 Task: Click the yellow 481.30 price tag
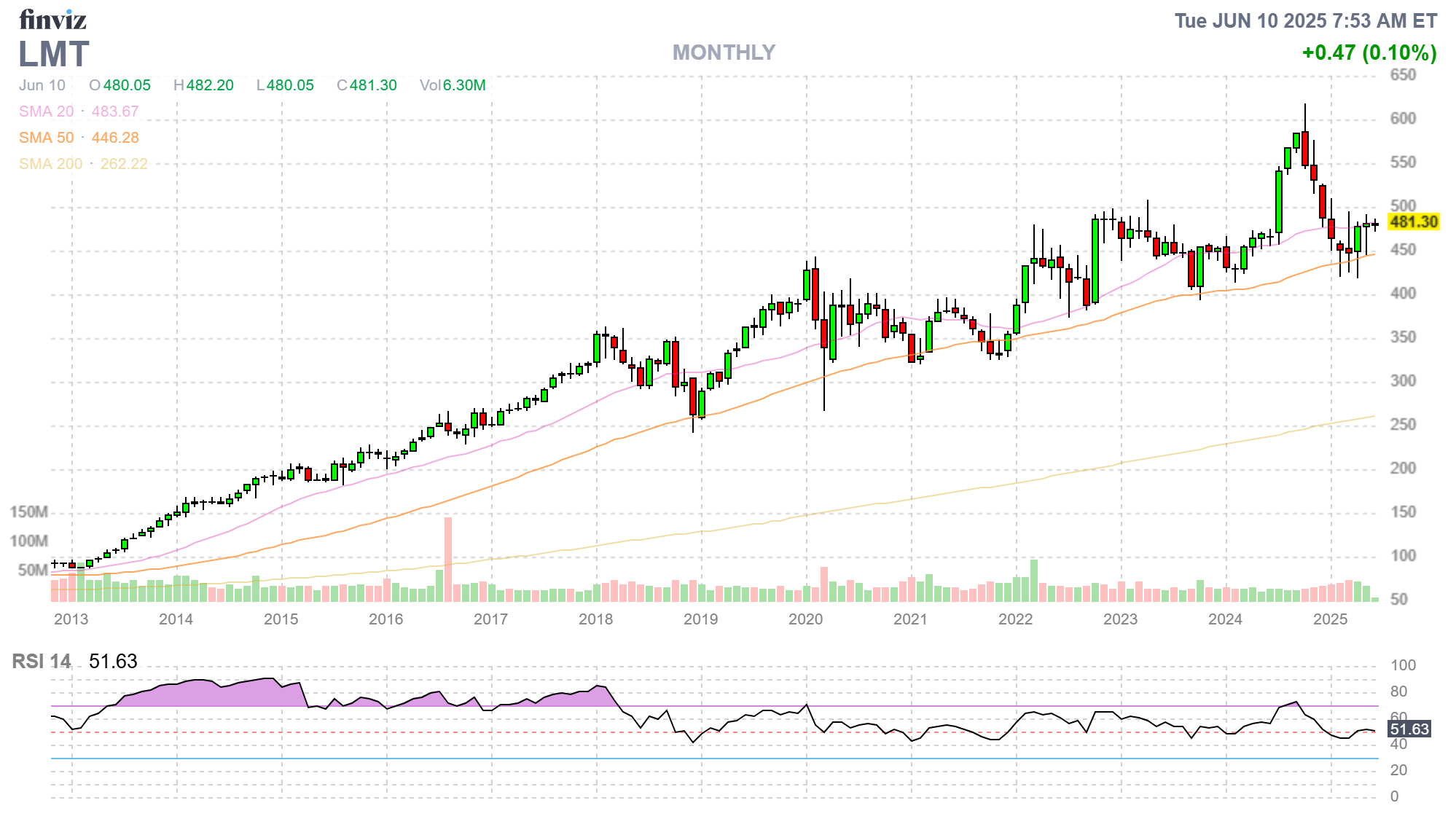coord(1413,222)
